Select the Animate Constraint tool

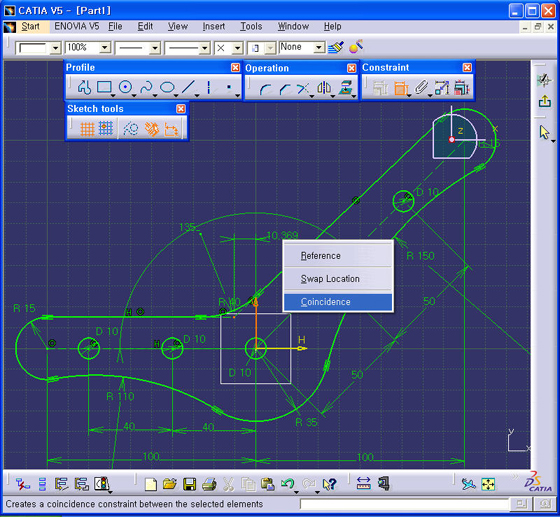[442, 88]
